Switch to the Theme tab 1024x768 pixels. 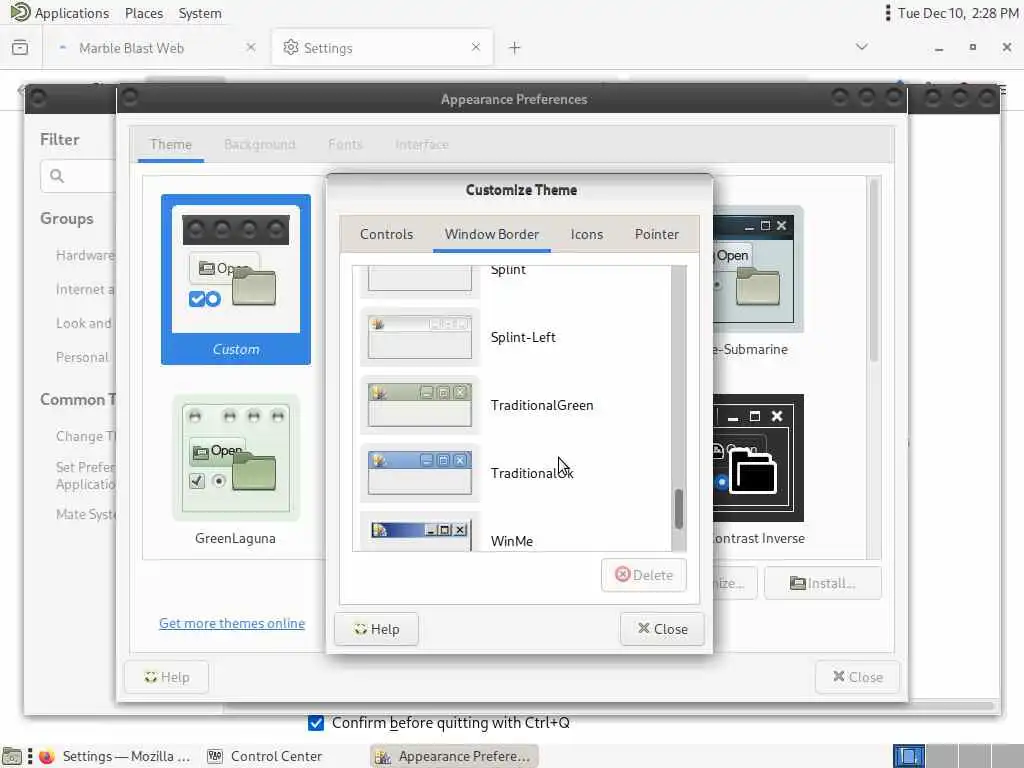pyautogui.click(x=170, y=144)
